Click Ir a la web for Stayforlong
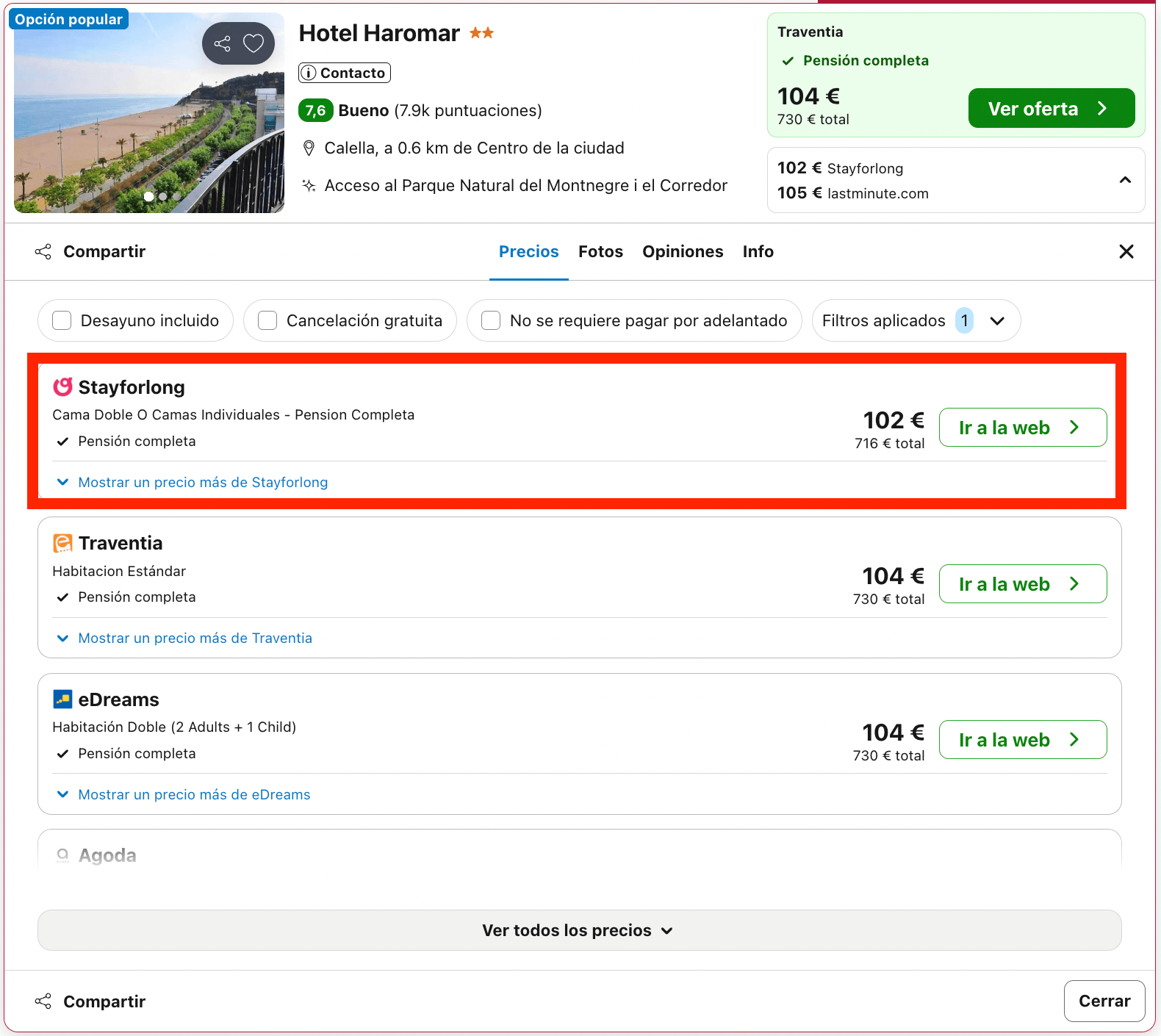This screenshot has height=1036, width=1161. (1023, 428)
